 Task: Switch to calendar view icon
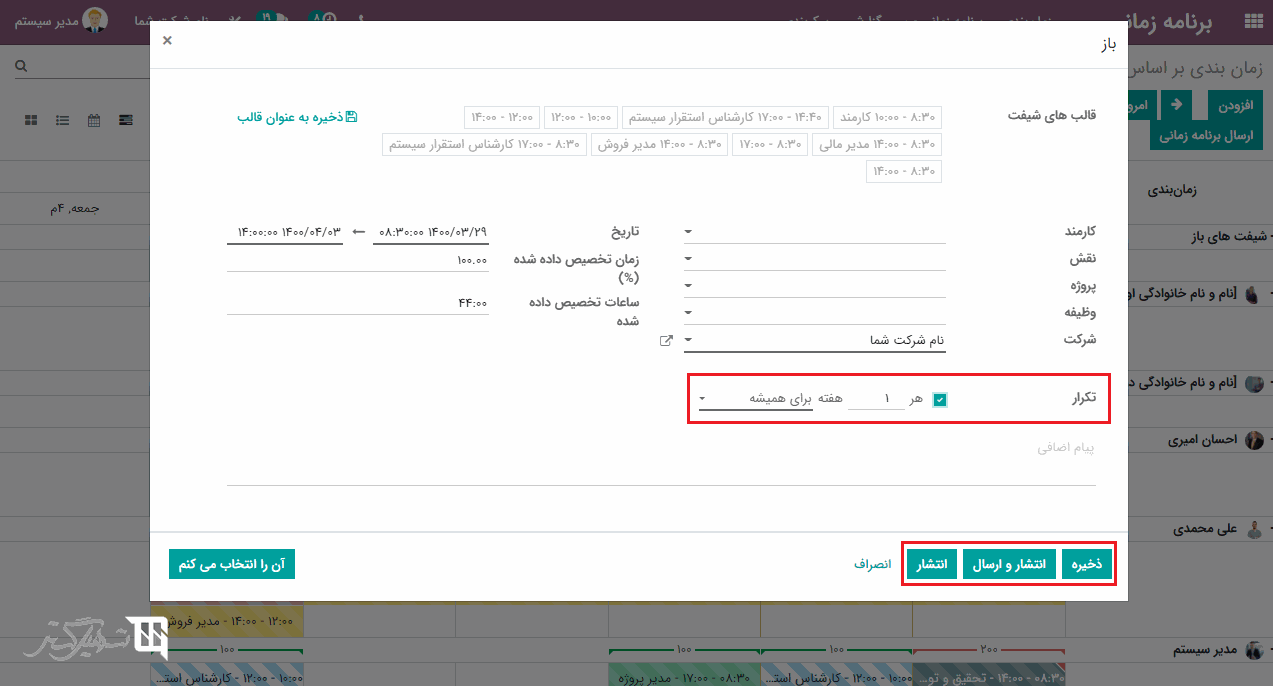click(x=94, y=120)
